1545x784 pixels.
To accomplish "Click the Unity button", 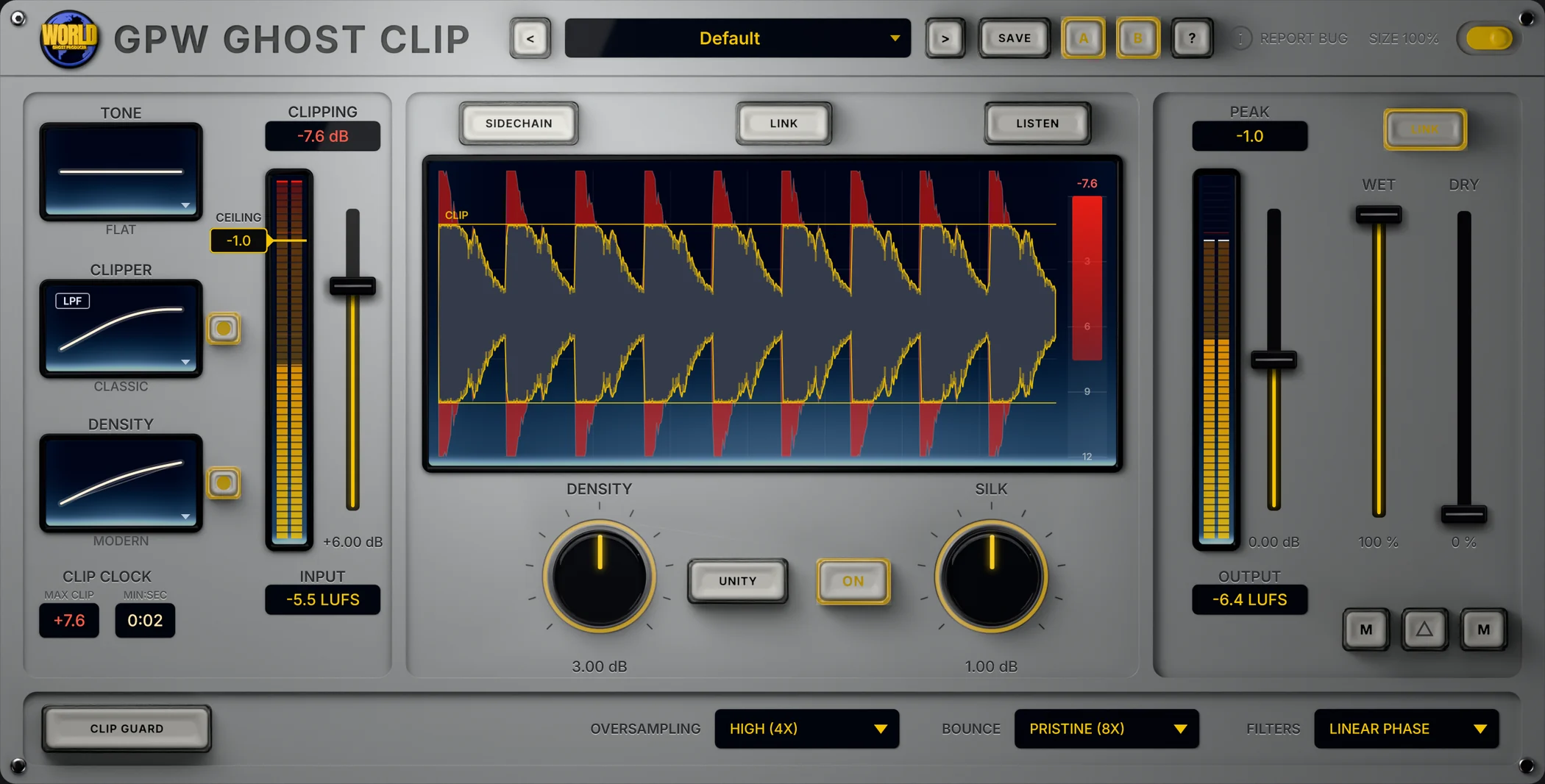I will click(737, 581).
